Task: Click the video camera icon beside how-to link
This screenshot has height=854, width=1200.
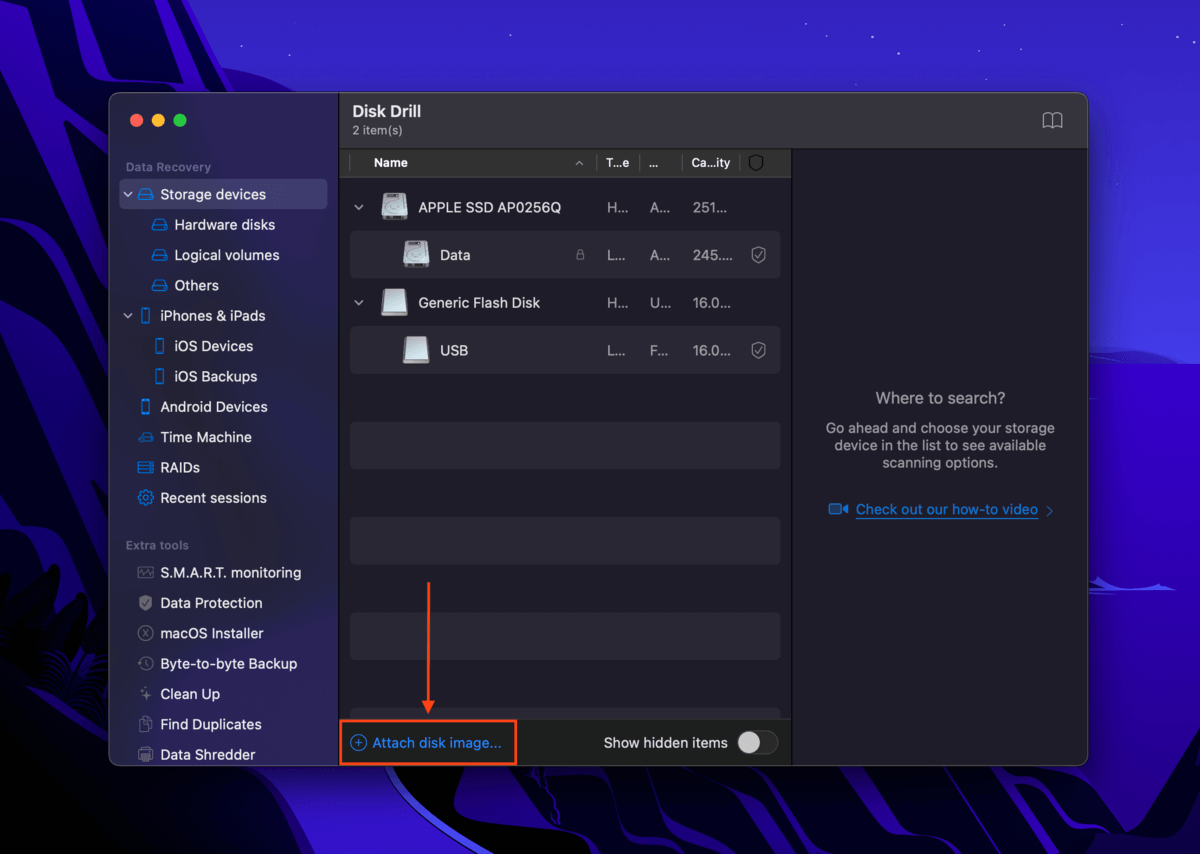Action: (x=838, y=510)
